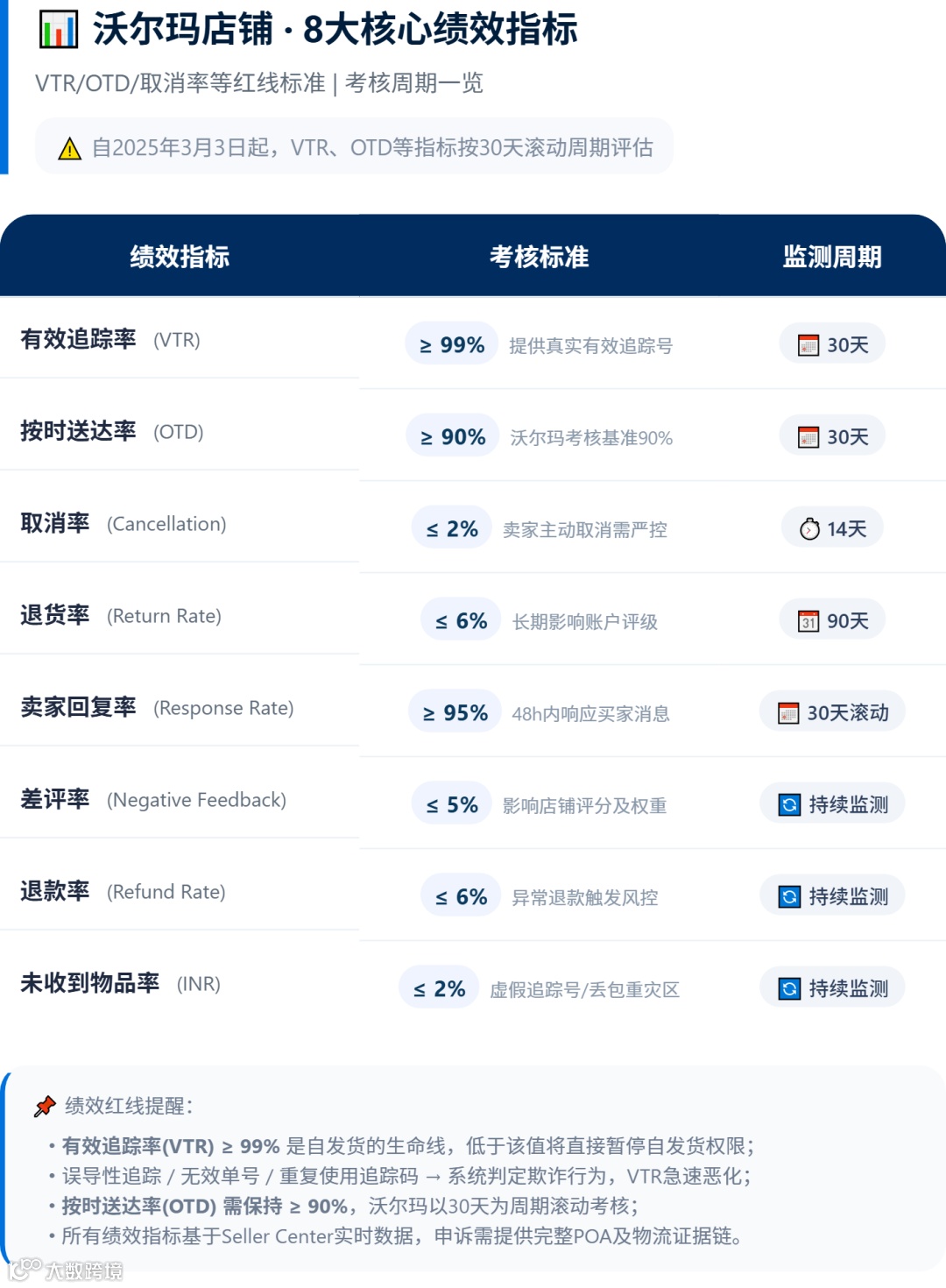Click the 有效追踪率 metric name

coord(79,339)
